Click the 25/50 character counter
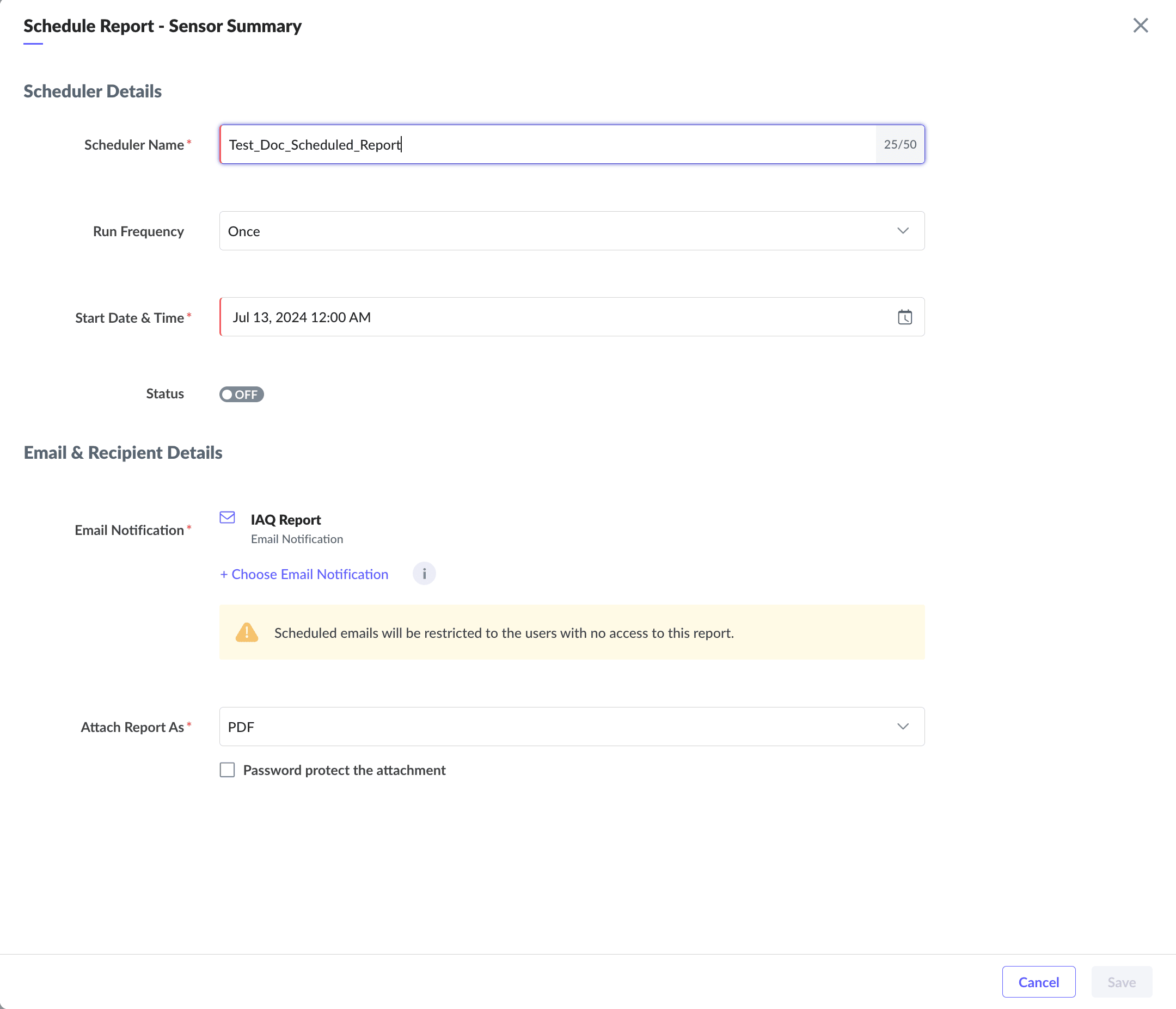The height and width of the screenshot is (1009, 1176). tap(899, 145)
